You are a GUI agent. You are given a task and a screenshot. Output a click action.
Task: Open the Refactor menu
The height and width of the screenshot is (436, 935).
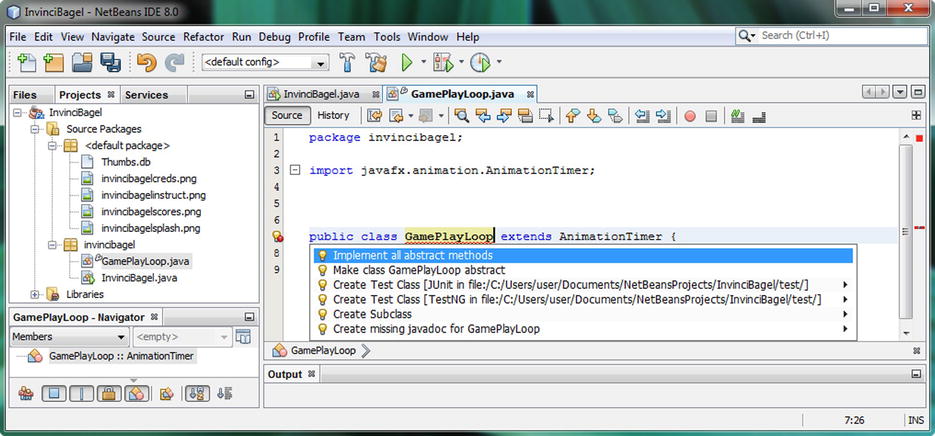(203, 37)
